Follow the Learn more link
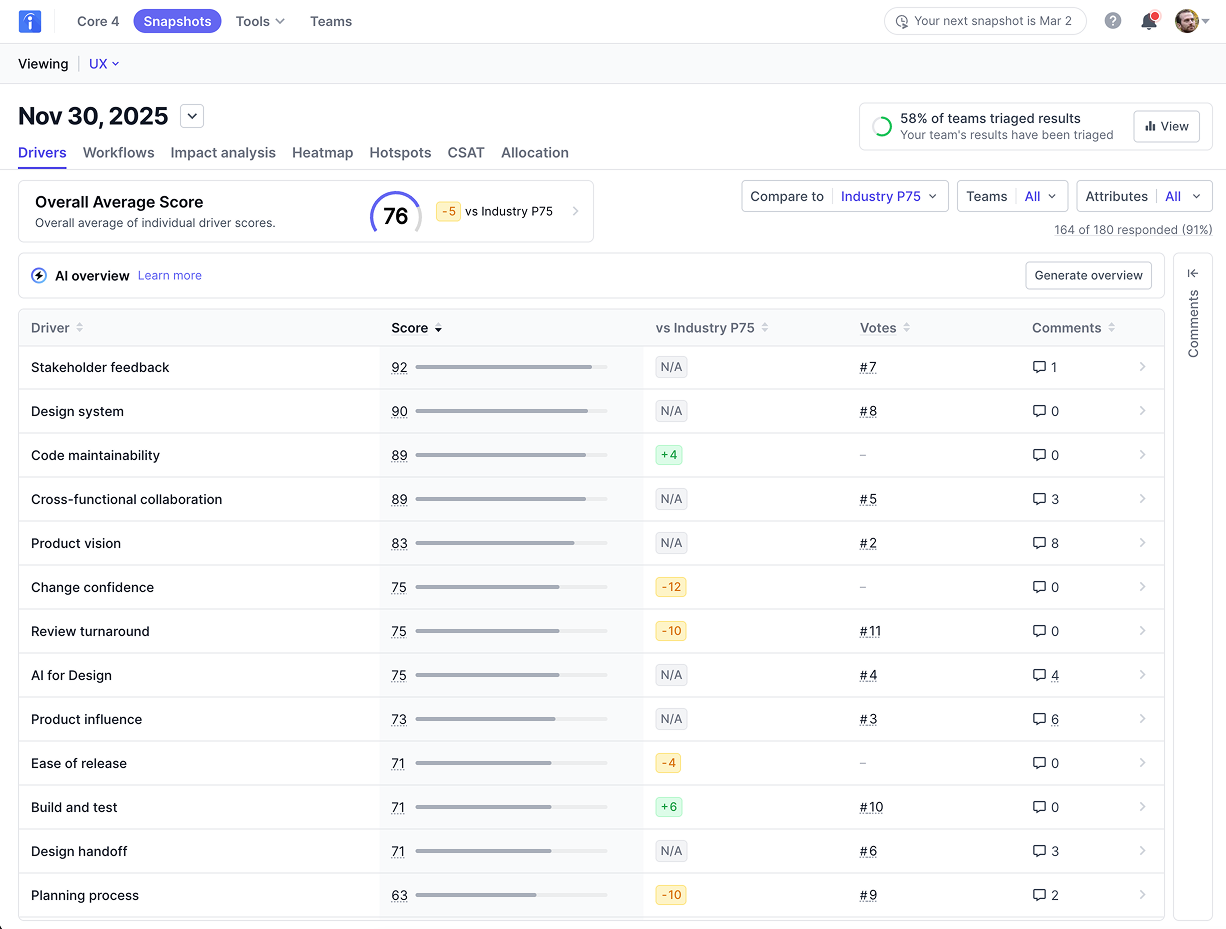Image resolution: width=1226 pixels, height=929 pixels. tap(170, 276)
